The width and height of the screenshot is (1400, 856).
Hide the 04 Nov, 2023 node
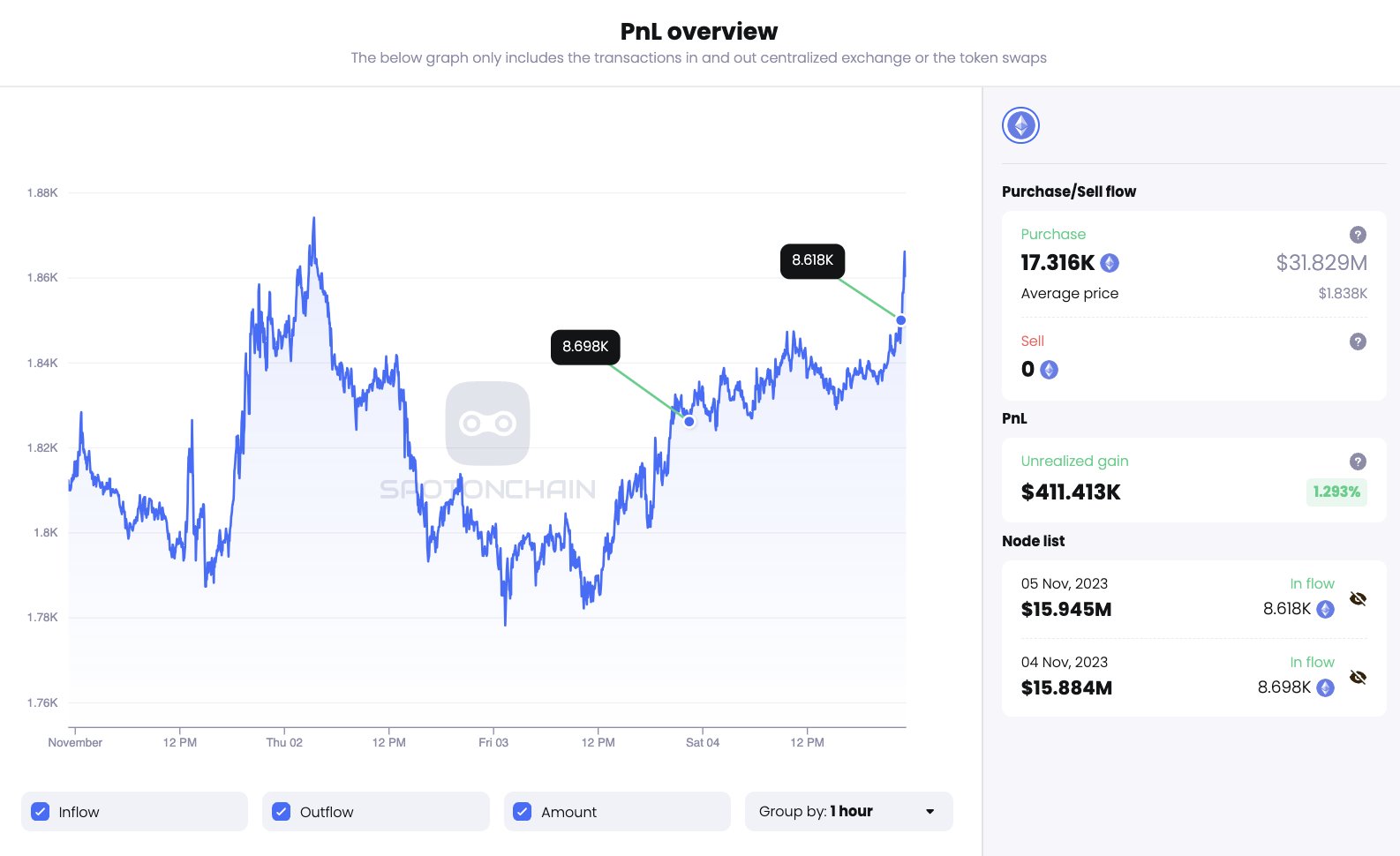[x=1358, y=678]
